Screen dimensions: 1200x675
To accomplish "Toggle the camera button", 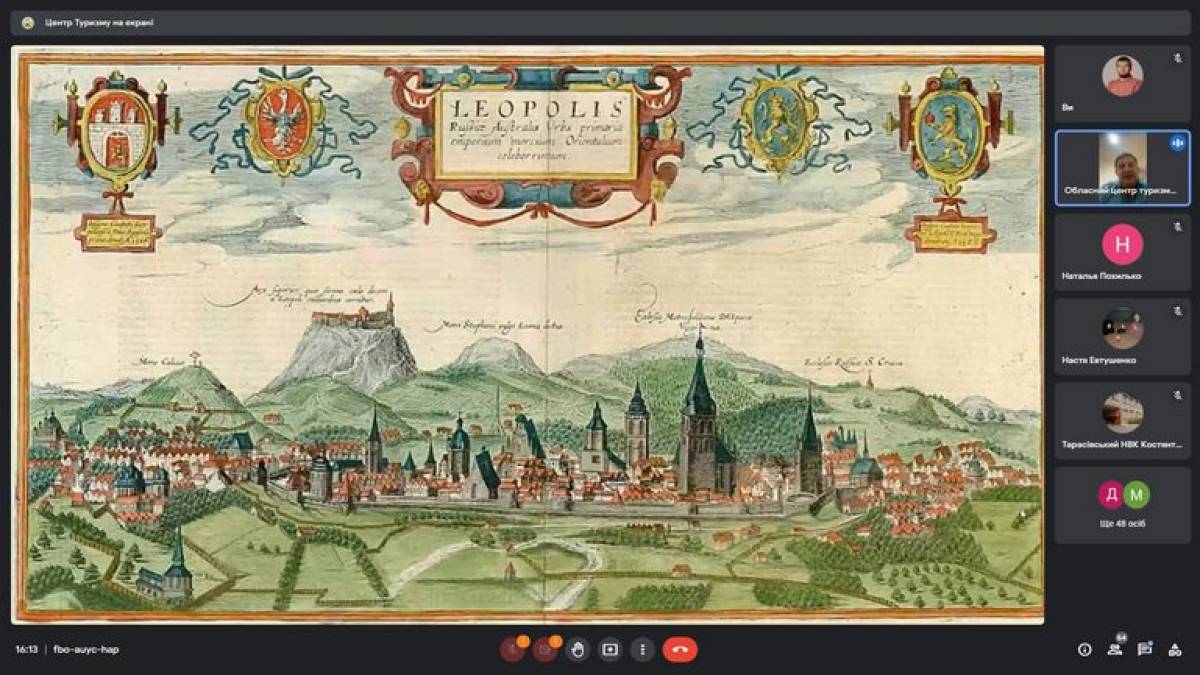I will [x=545, y=650].
